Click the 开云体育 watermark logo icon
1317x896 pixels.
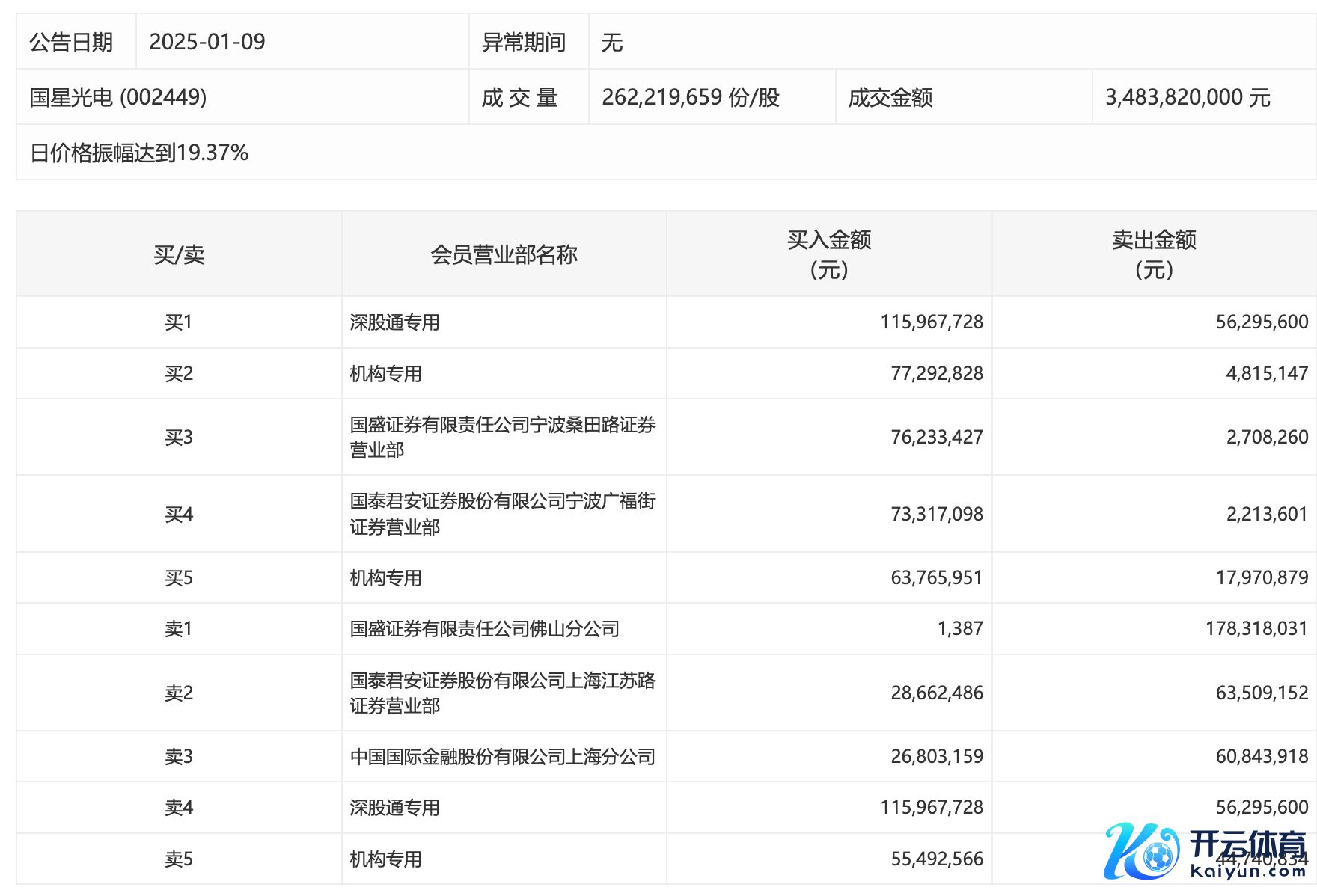(x=1141, y=851)
